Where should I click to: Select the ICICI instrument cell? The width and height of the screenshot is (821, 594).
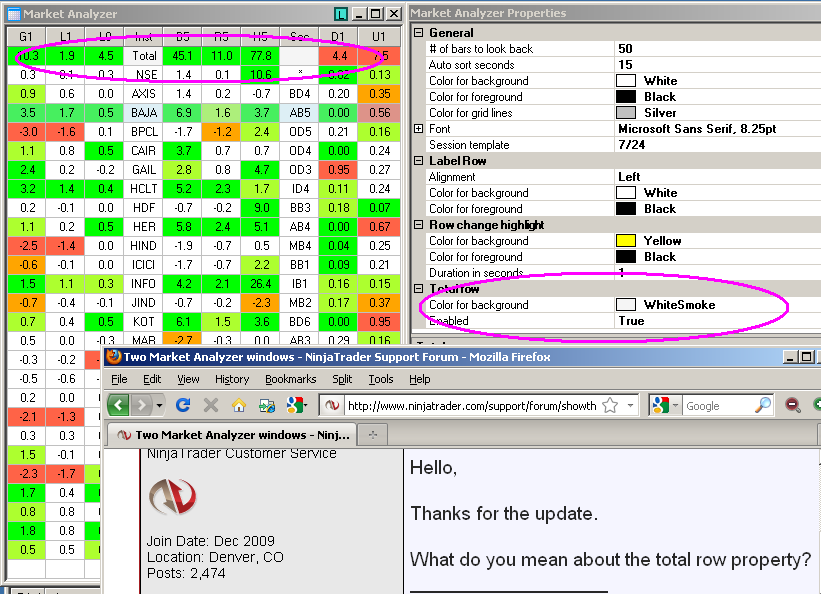143,265
